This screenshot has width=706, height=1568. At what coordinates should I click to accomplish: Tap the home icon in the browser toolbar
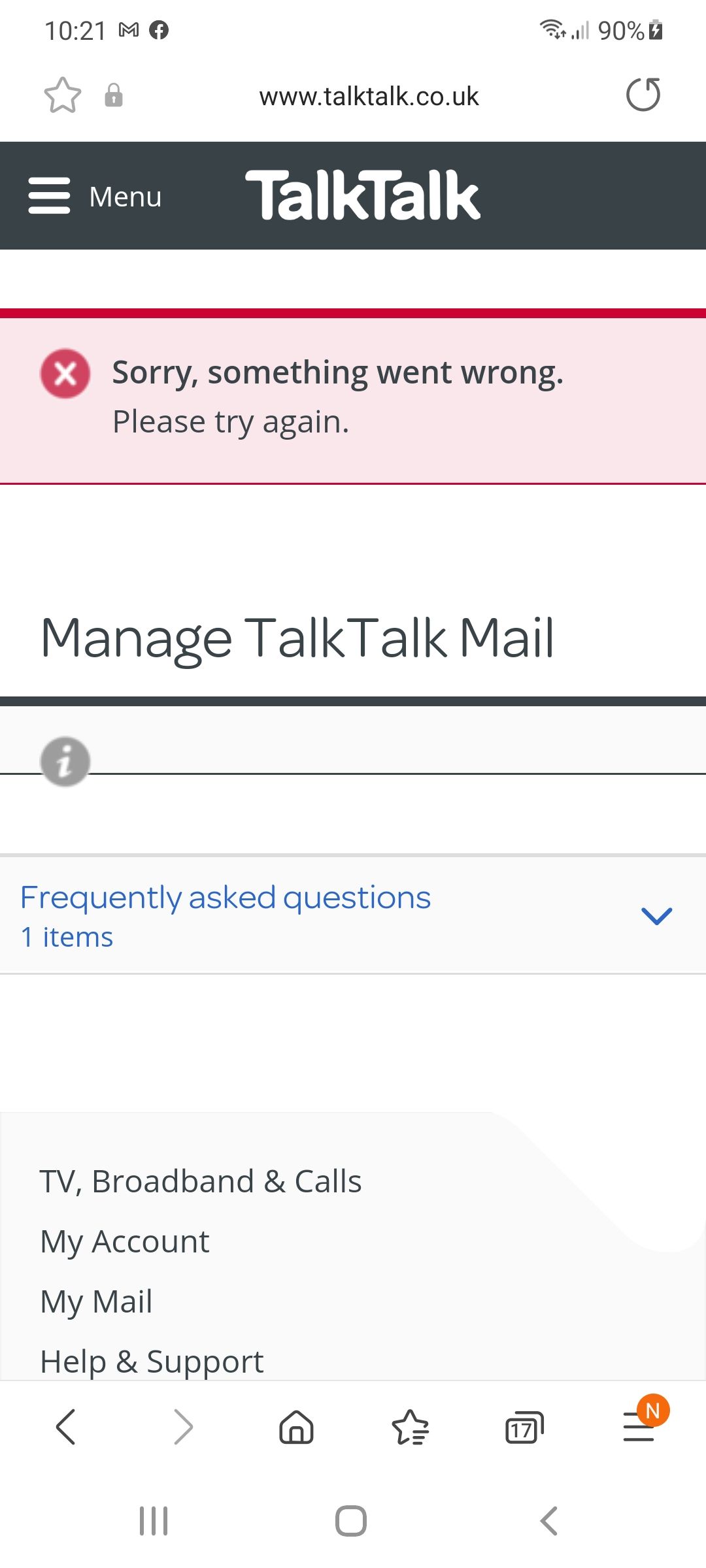coord(295,1428)
